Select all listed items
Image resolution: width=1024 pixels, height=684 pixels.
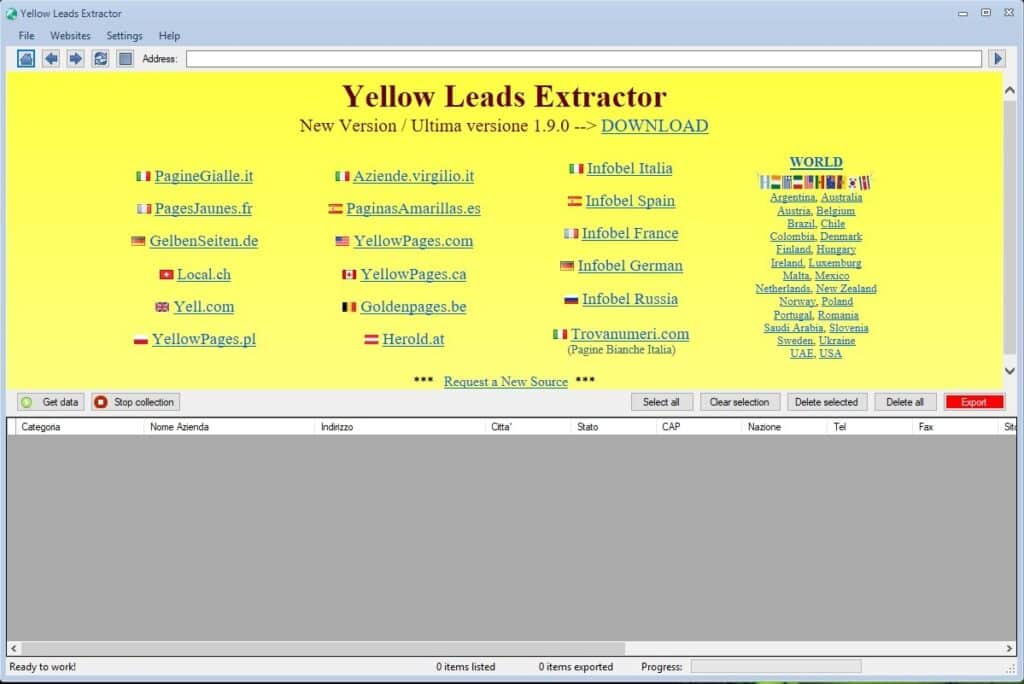pyautogui.click(x=662, y=402)
